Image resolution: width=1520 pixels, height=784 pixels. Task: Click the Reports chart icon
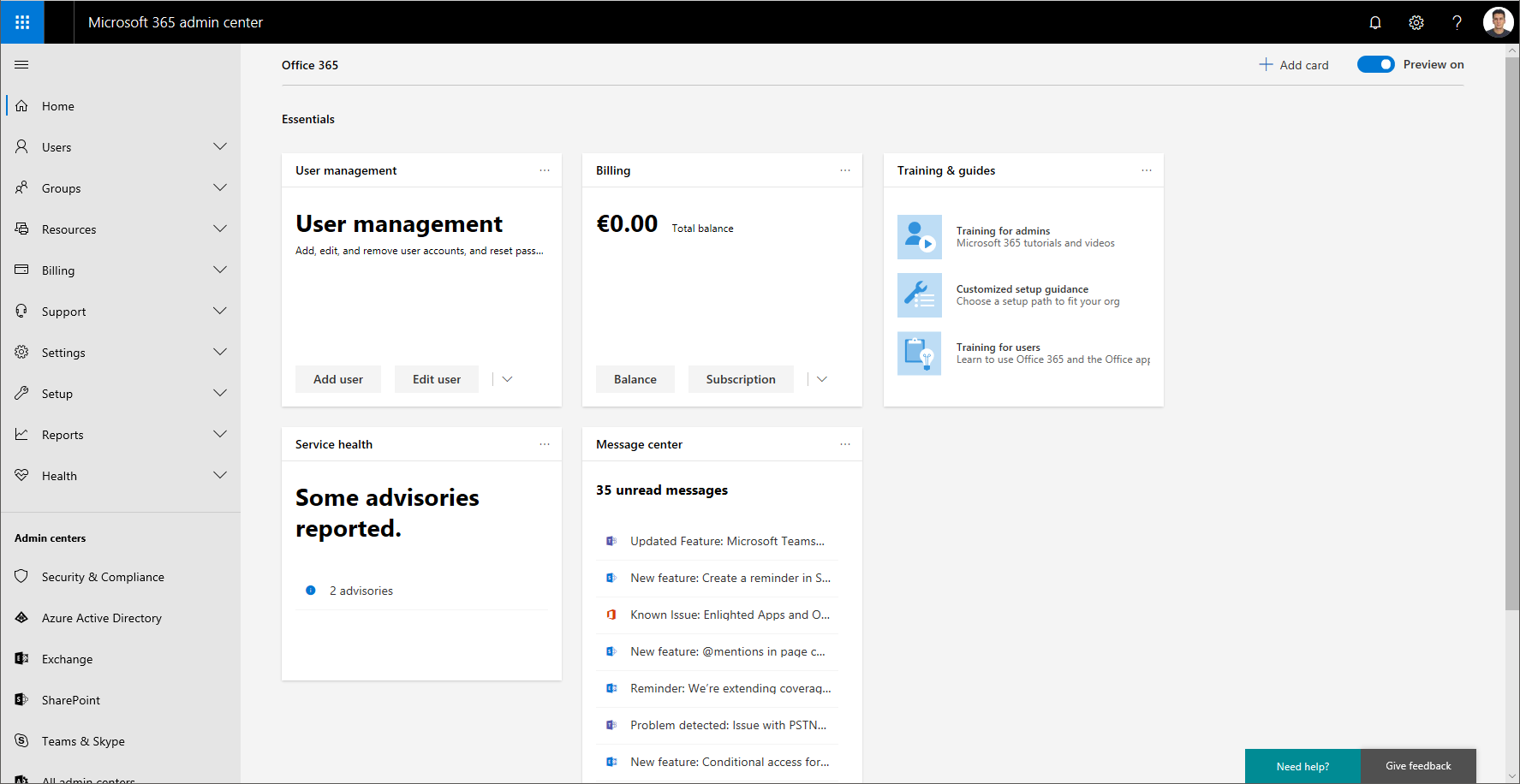coord(22,434)
